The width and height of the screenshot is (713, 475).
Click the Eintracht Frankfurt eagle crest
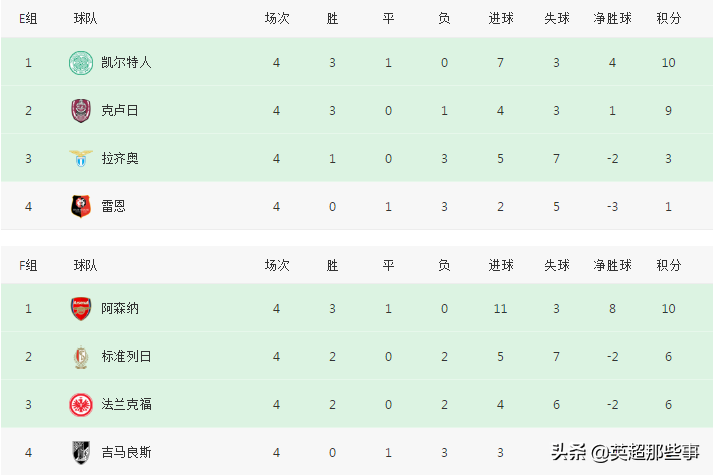coord(80,404)
